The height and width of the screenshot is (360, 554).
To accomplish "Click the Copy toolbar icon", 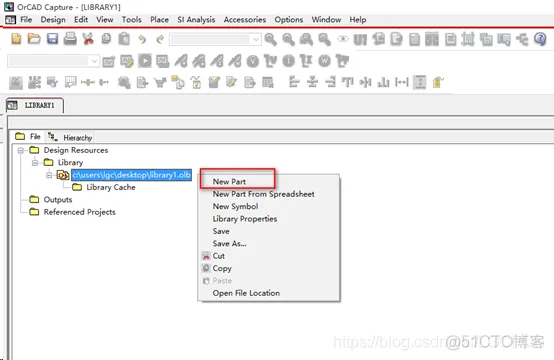I will (106, 39).
